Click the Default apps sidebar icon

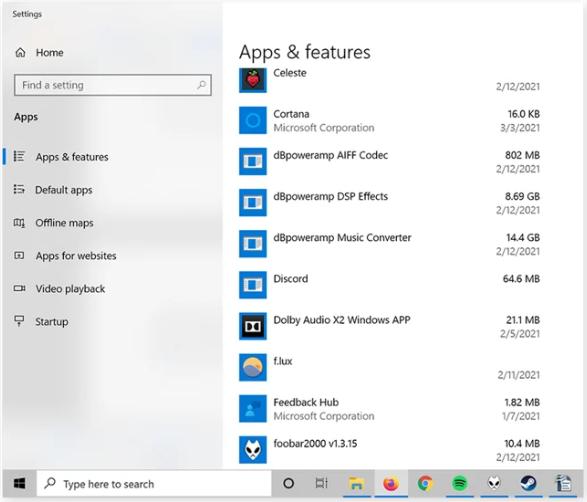click(x=19, y=189)
